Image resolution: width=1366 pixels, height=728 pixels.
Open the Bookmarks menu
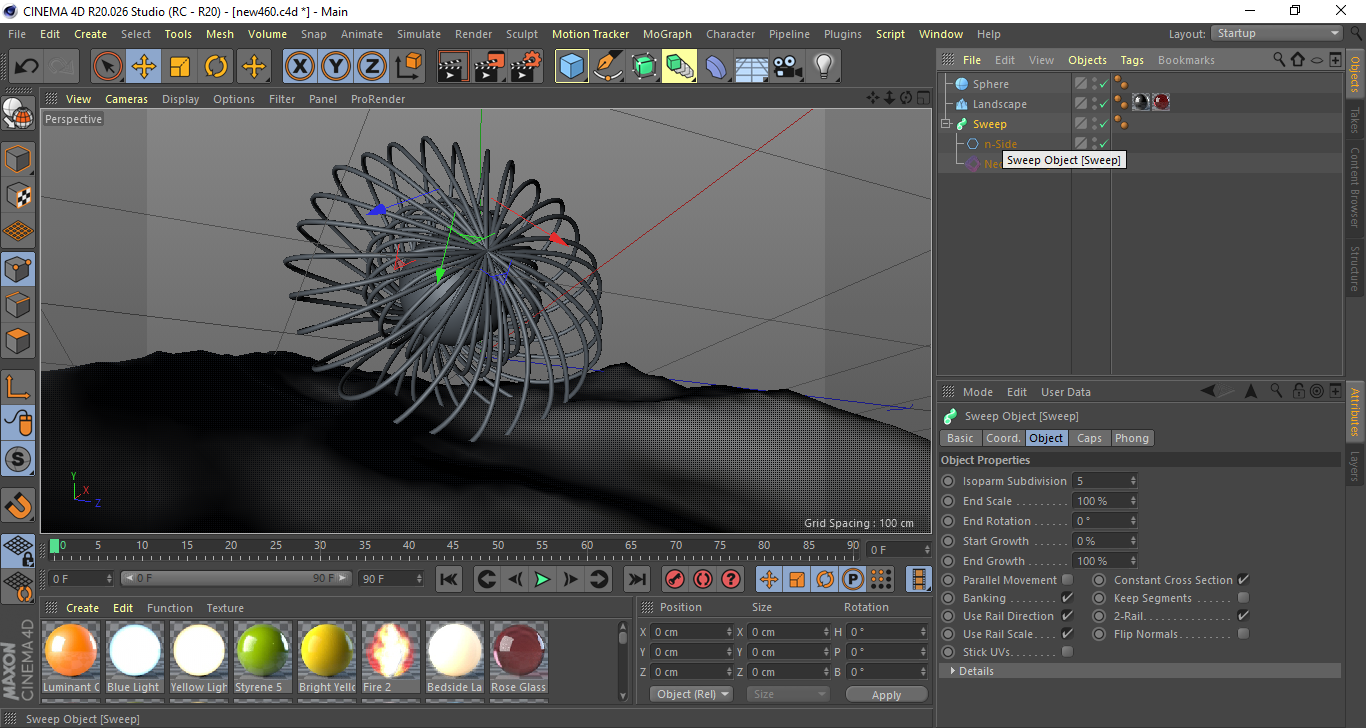click(x=1186, y=60)
